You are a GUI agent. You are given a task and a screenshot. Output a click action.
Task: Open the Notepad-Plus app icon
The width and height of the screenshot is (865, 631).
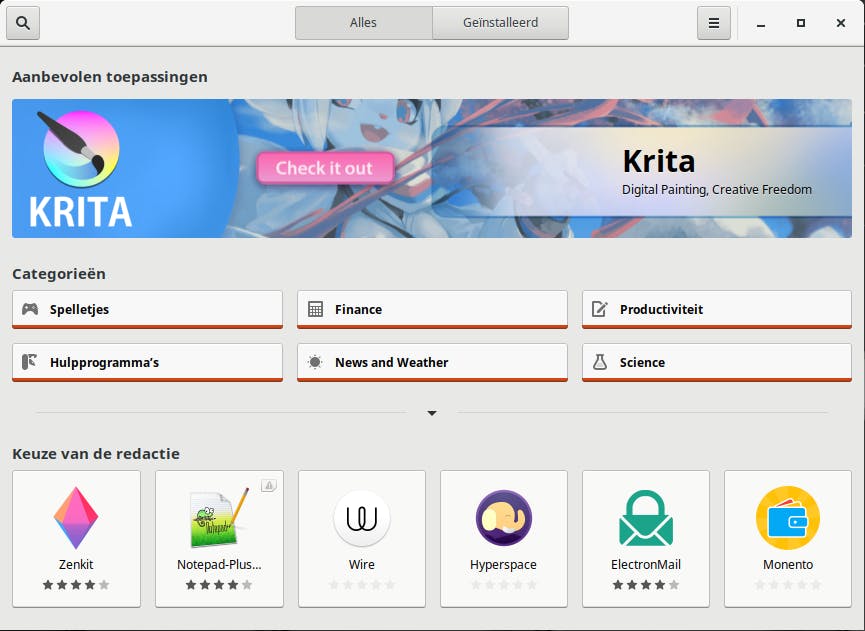(219, 518)
